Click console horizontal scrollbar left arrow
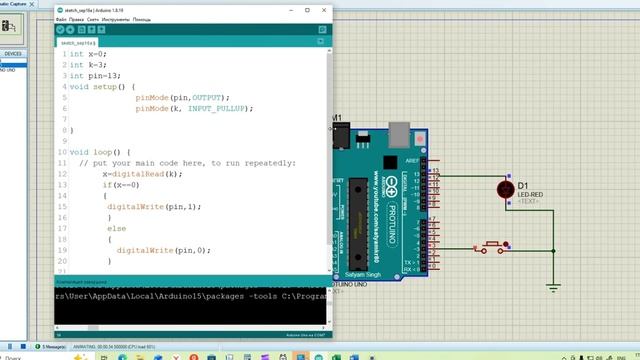The height and width of the screenshot is (360, 640). pyautogui.click(x=57, y=328)
